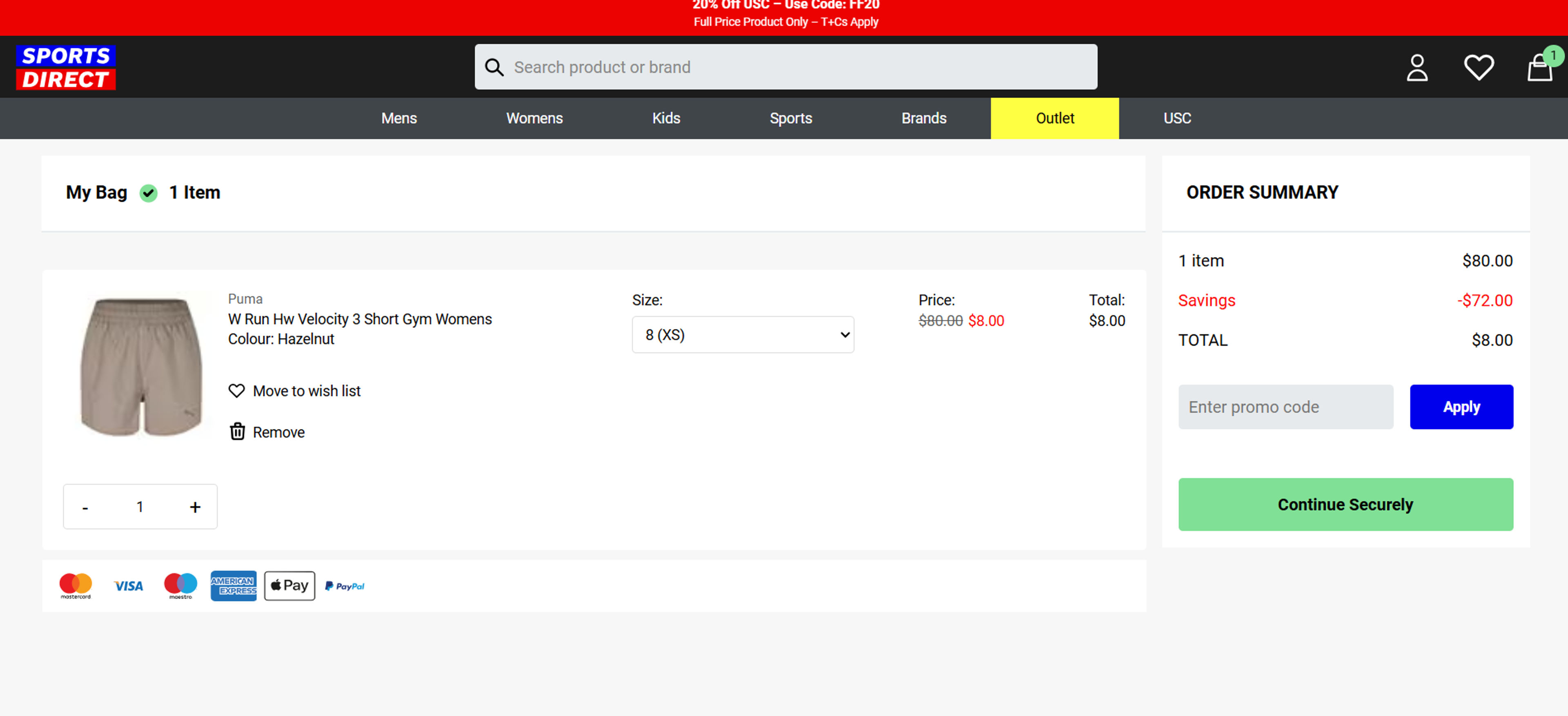This screenshot has height=716, width=1568.
Task: Click the 1 Item bag count text
Action: point(194,192)
